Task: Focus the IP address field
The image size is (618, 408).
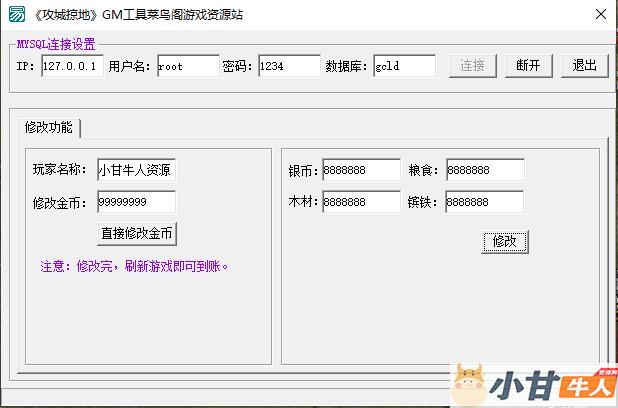Action: click(x=71, y=66)
